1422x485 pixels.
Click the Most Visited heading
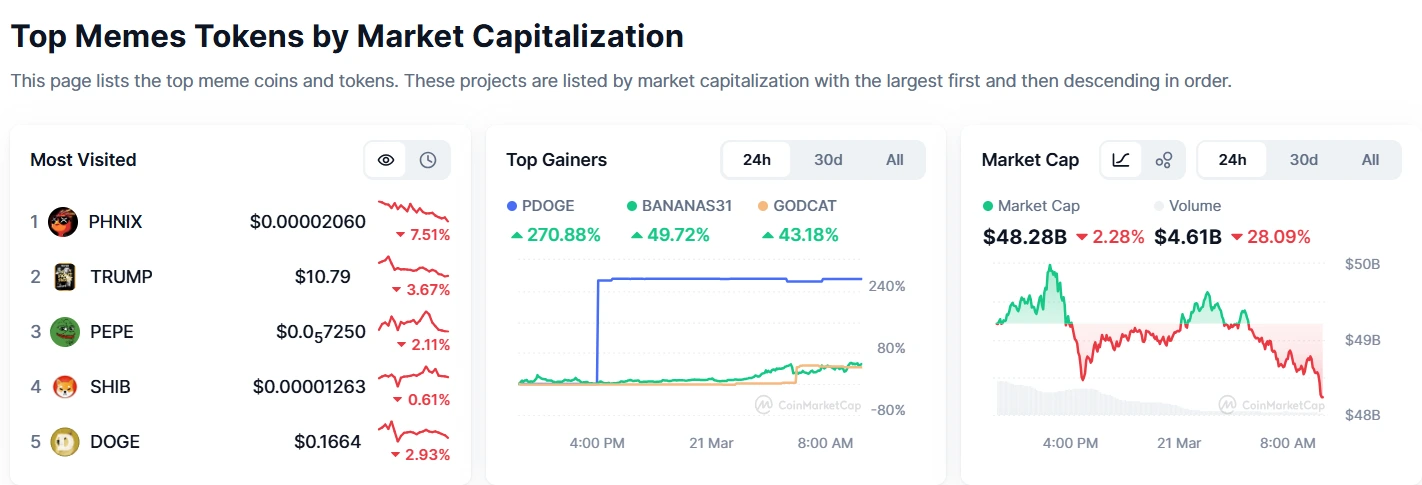point(83,160)
